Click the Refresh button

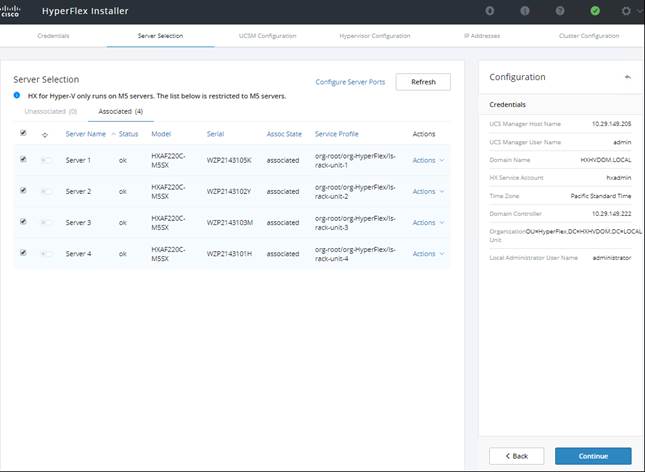click(423, 82)
